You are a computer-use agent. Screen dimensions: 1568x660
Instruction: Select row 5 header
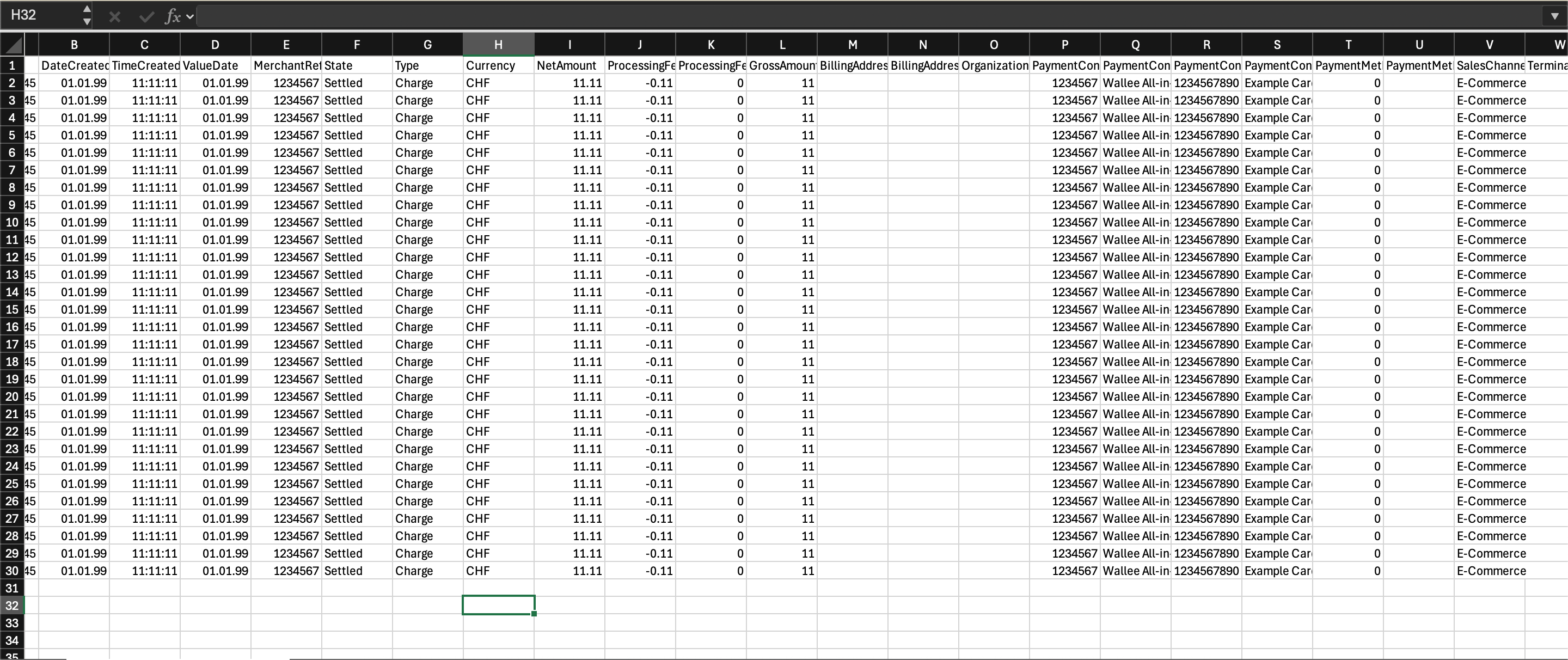[x=12, y=135]
